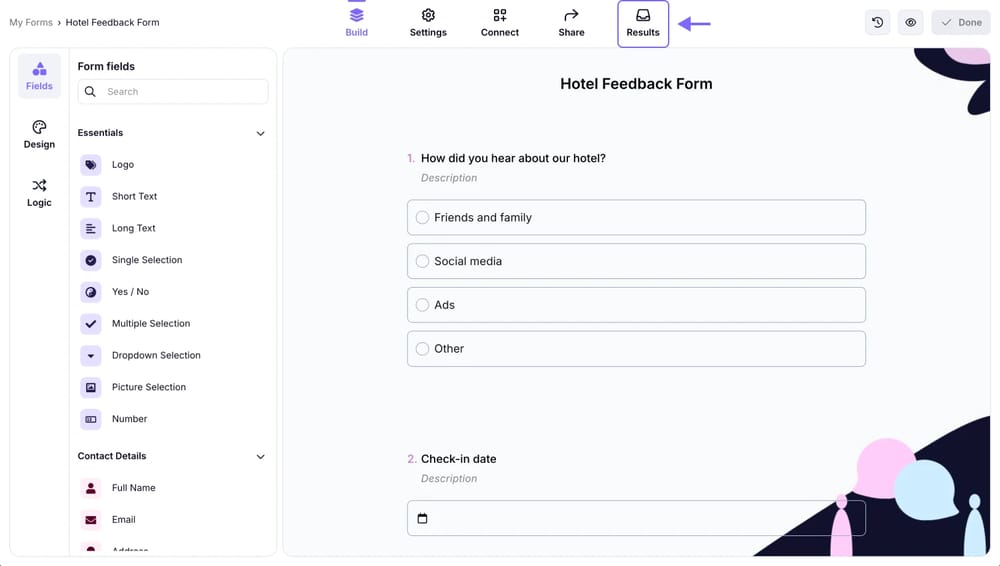The width and height of the screenshot is (1000, 566).
Task: Switch to the Results tab
Action: [x=643, y=23]
